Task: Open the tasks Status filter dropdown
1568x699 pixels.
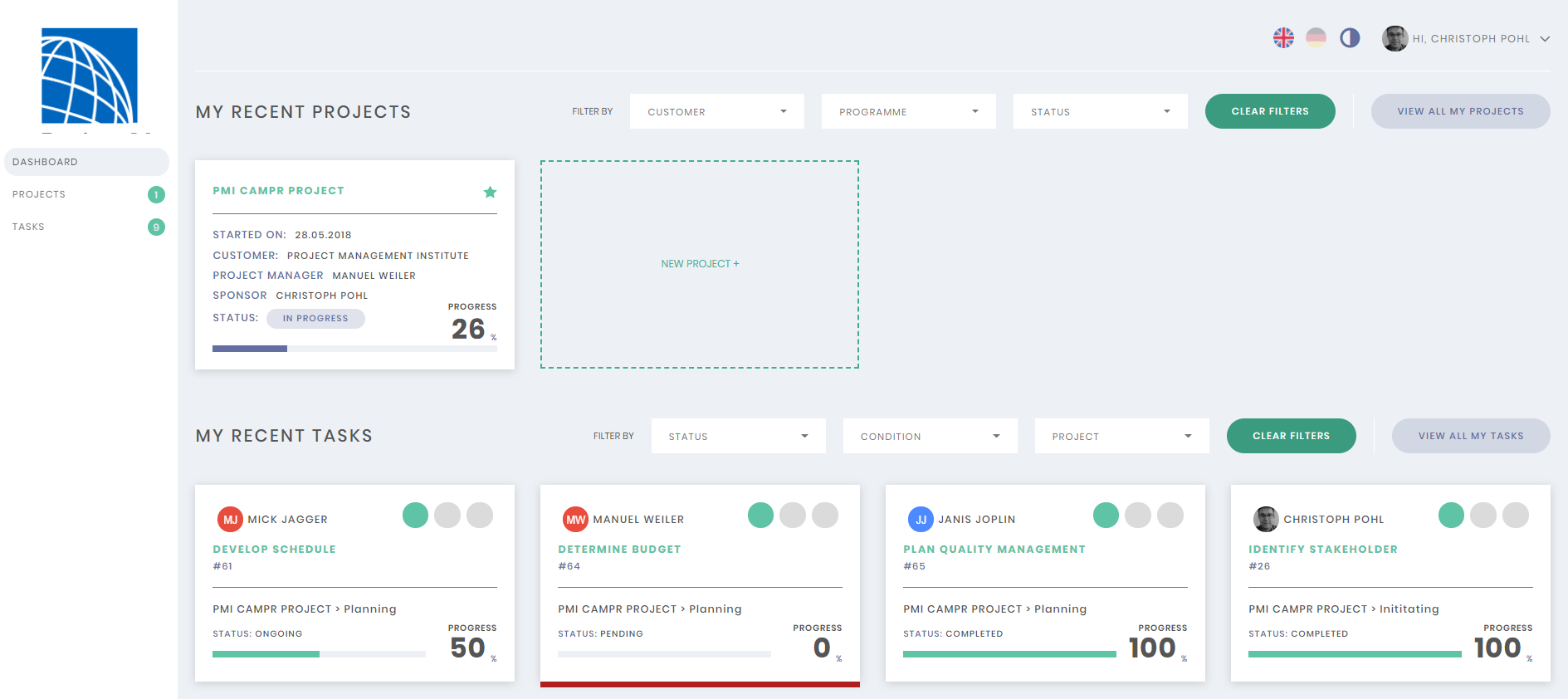Action: [739, 436]
